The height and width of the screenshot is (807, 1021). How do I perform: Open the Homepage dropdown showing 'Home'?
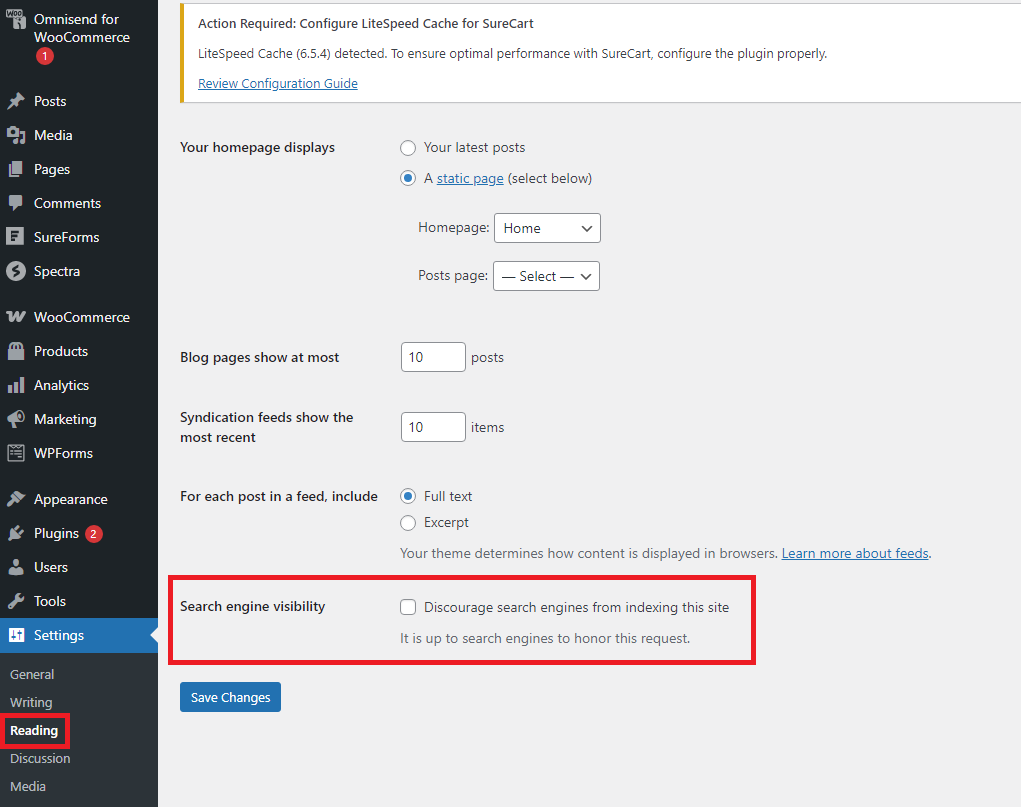pyautogui.click(x=547, y=228)
